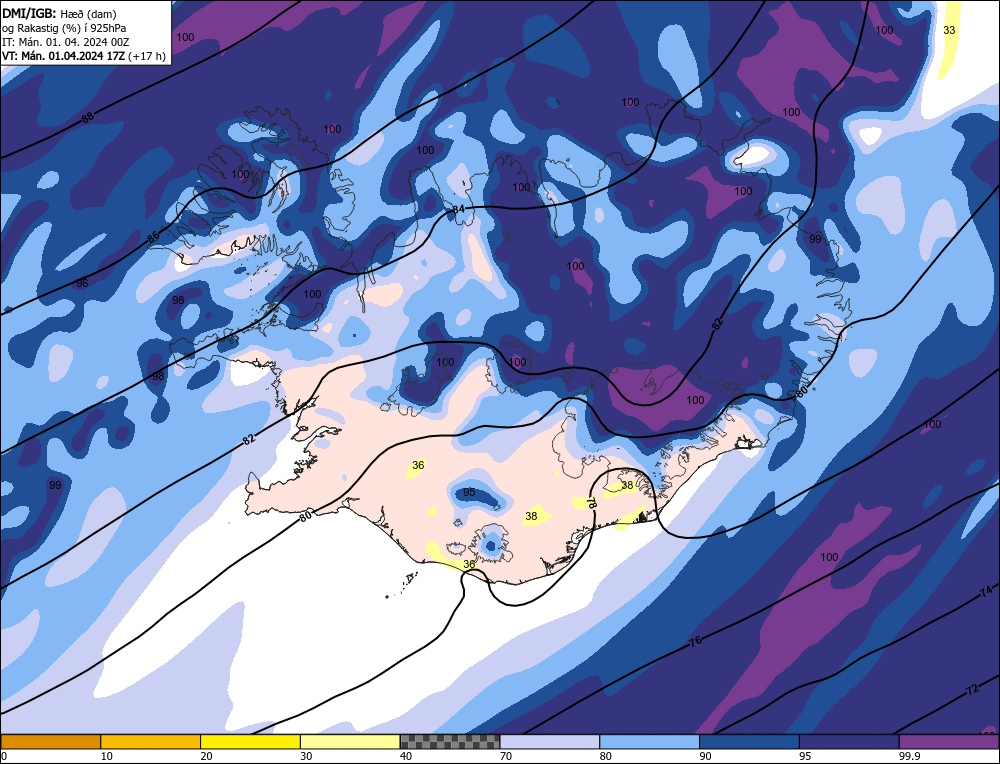Click the '86' contour line label
The height and width of the screenshot is (764, 1000).
coord(153,238)
